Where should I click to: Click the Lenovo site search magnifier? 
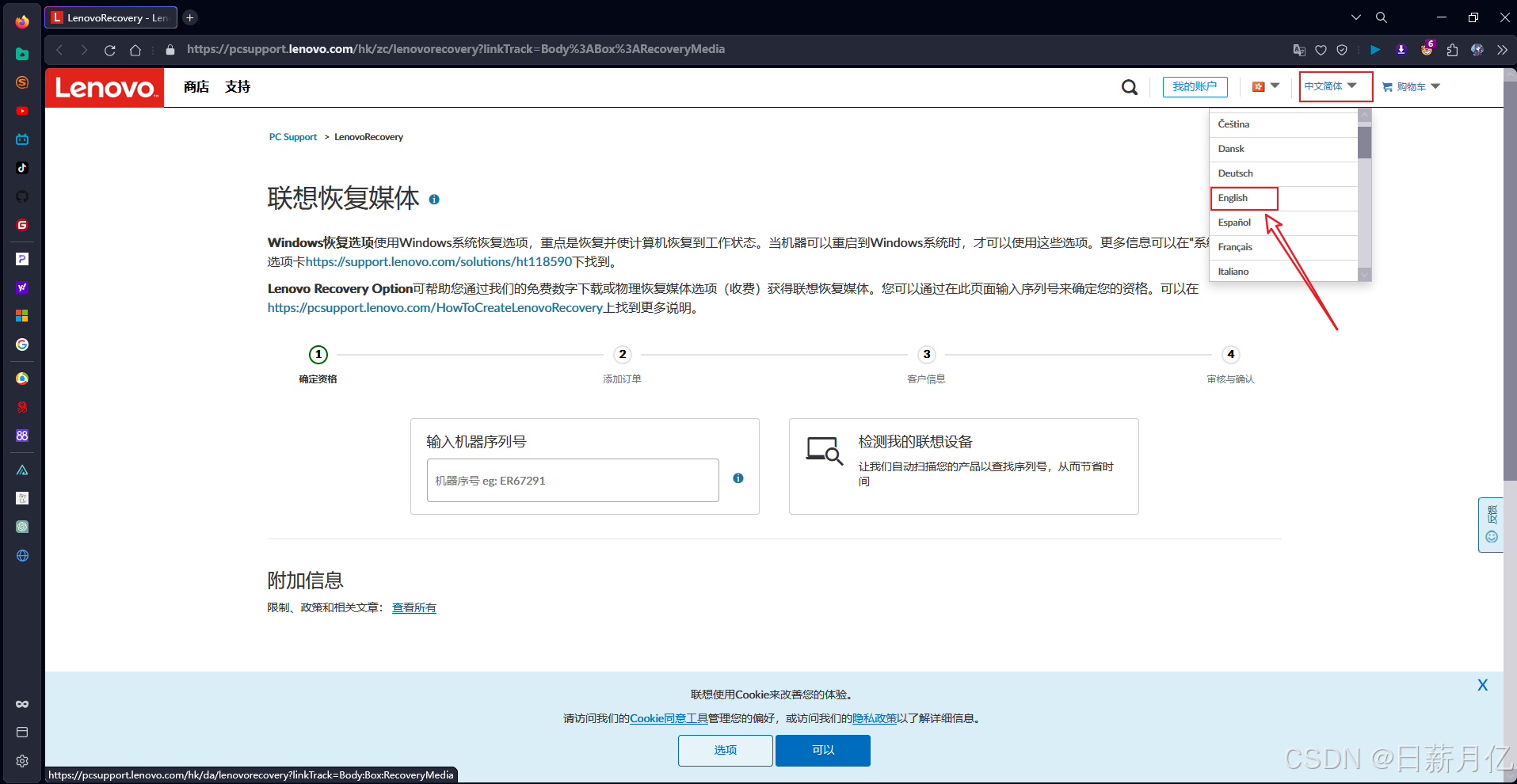[1130, 87]
